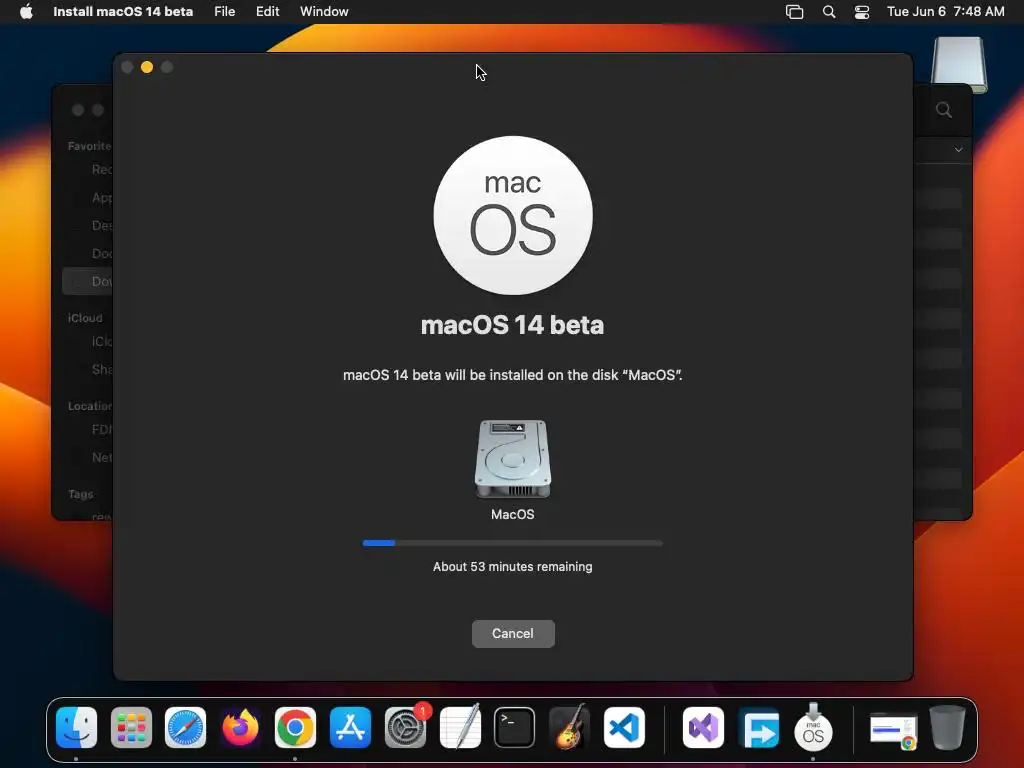Click the large macOS logo in installer
The height and width of the screenshot is (768, 1024).
[513, 216]
